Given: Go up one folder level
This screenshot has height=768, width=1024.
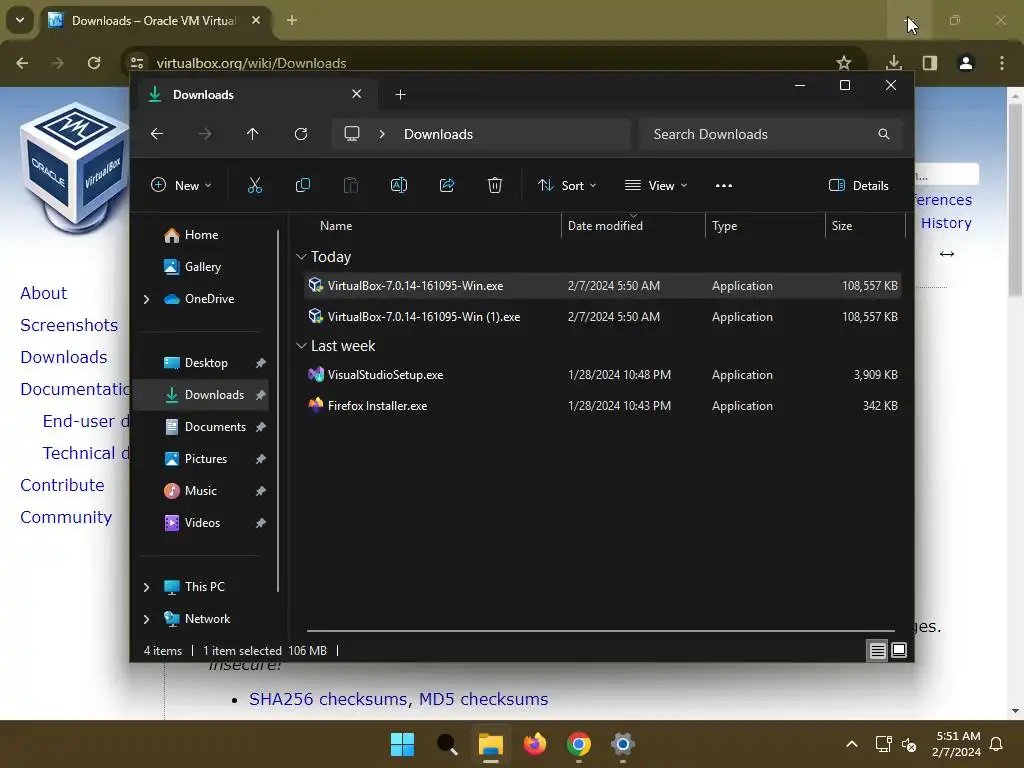Looking at the screenshot, I should coord(253,134).
